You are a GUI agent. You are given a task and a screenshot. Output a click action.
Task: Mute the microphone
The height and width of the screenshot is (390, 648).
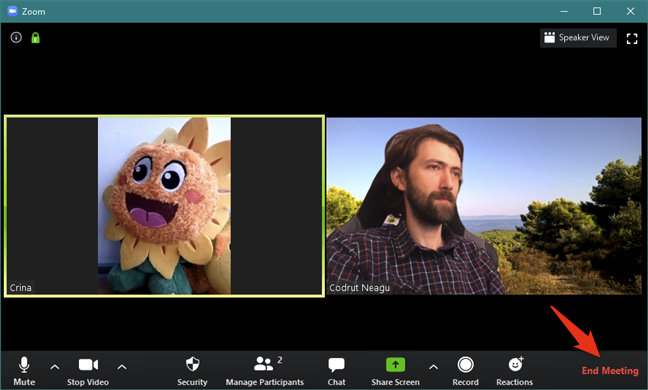tap(24, 371)
